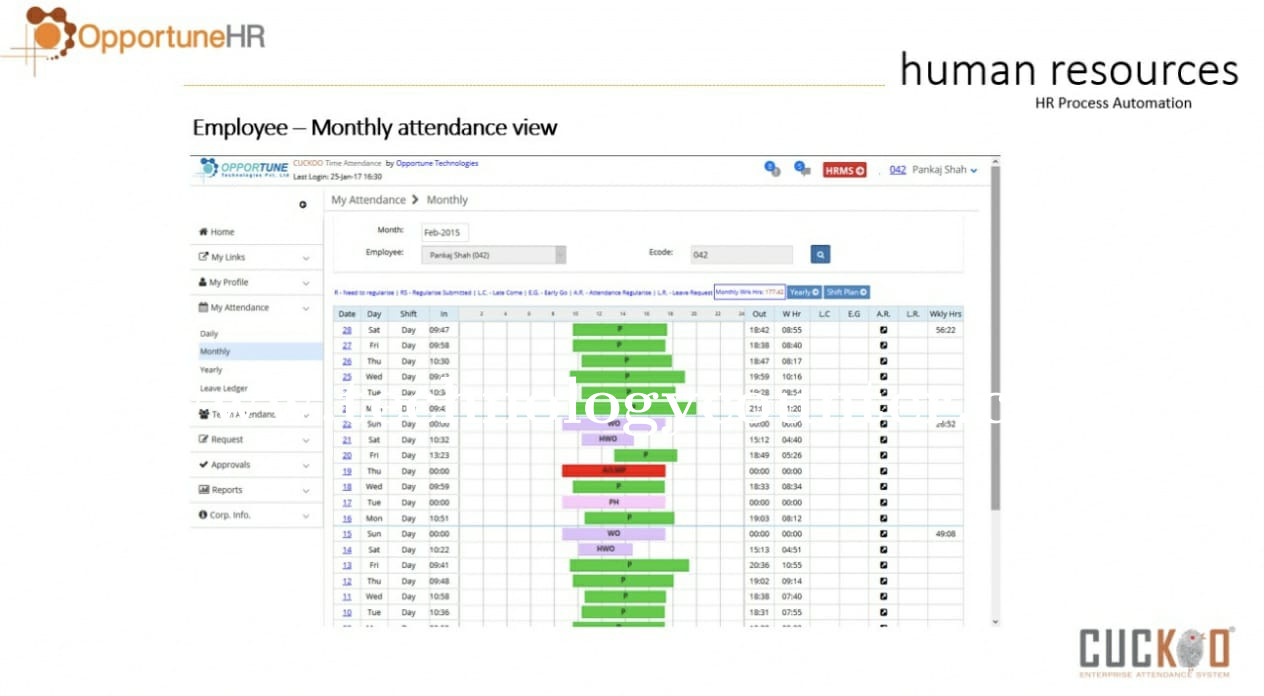Click the In time 13:23 cell

click(439, 455)
